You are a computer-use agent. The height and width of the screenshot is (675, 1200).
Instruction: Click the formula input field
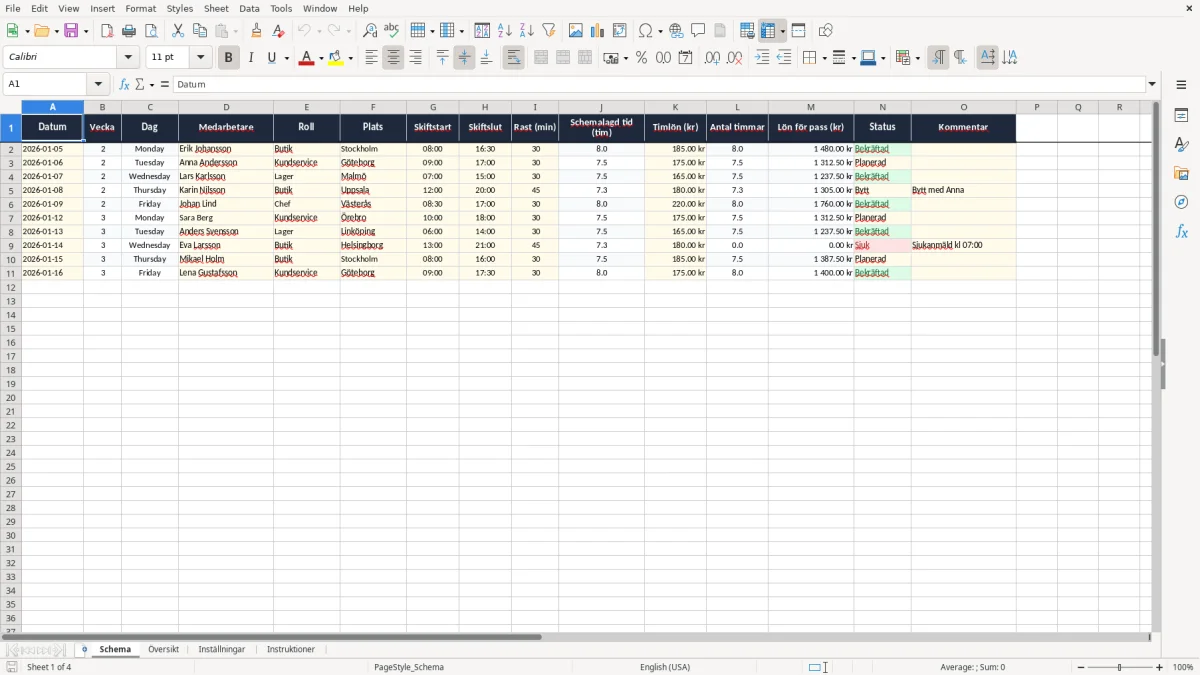pos(660,84)
